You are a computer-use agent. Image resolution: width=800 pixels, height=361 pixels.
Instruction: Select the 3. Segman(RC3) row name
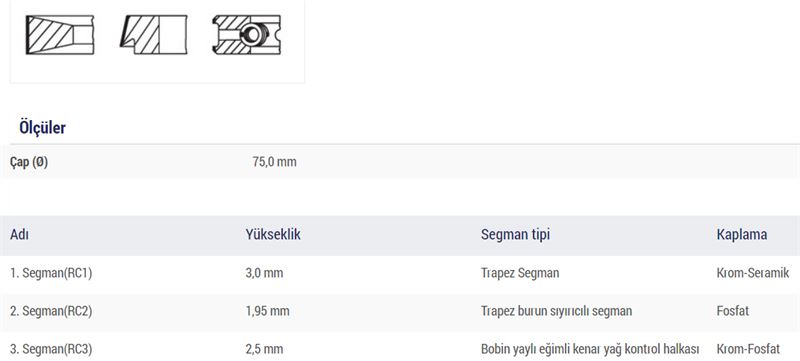click(51, 349)
